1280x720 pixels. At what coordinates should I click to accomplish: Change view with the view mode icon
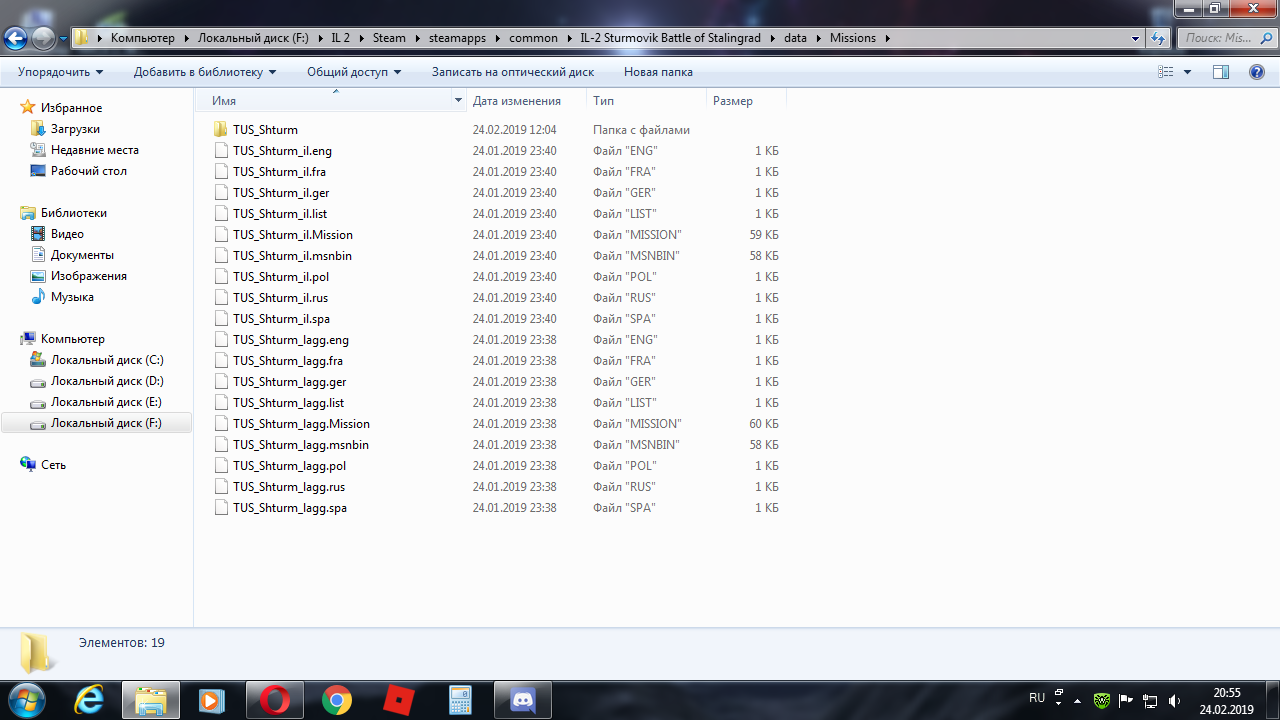click(x=1166, y=72)
